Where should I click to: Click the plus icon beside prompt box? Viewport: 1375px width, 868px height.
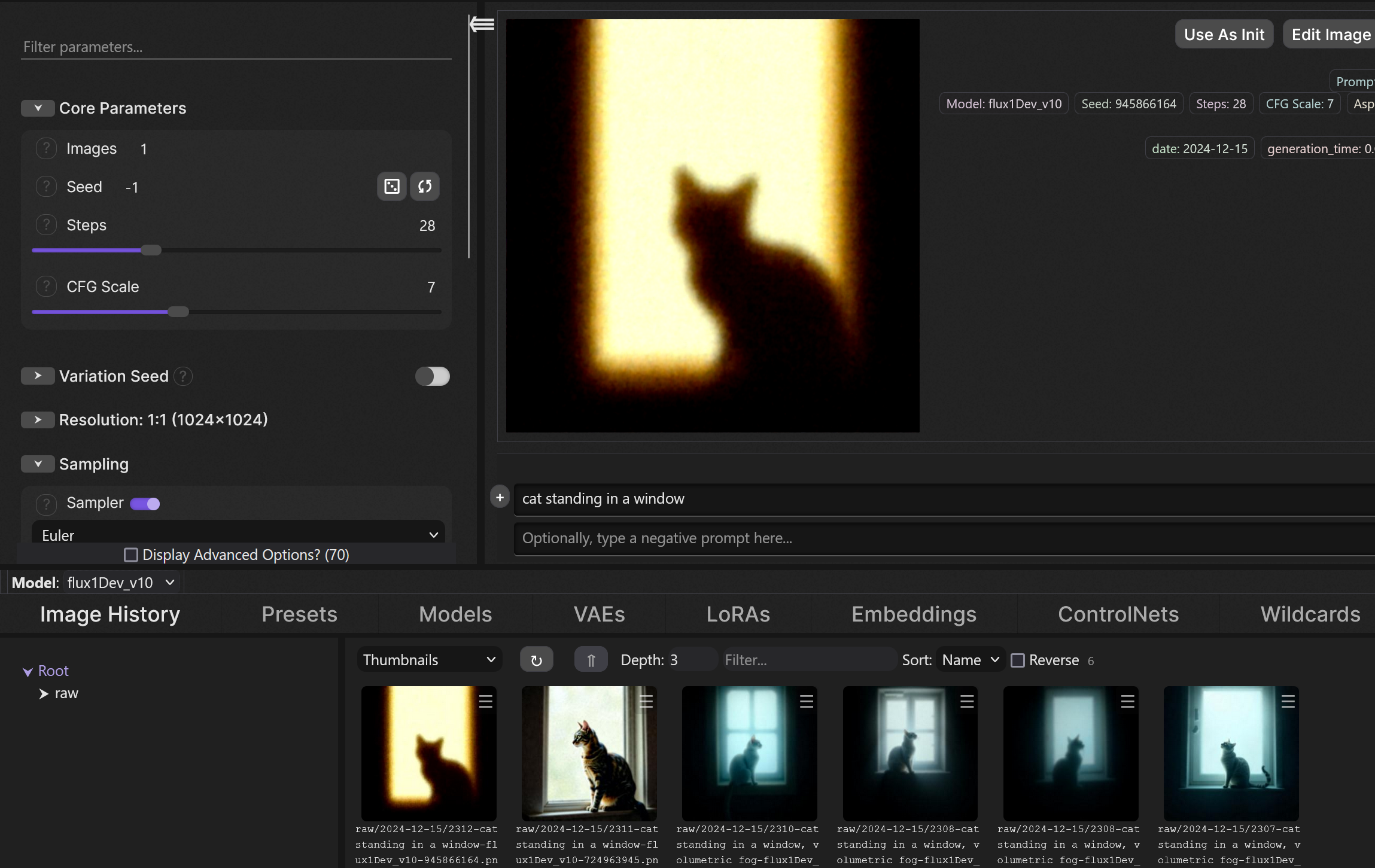pos(500,497)
